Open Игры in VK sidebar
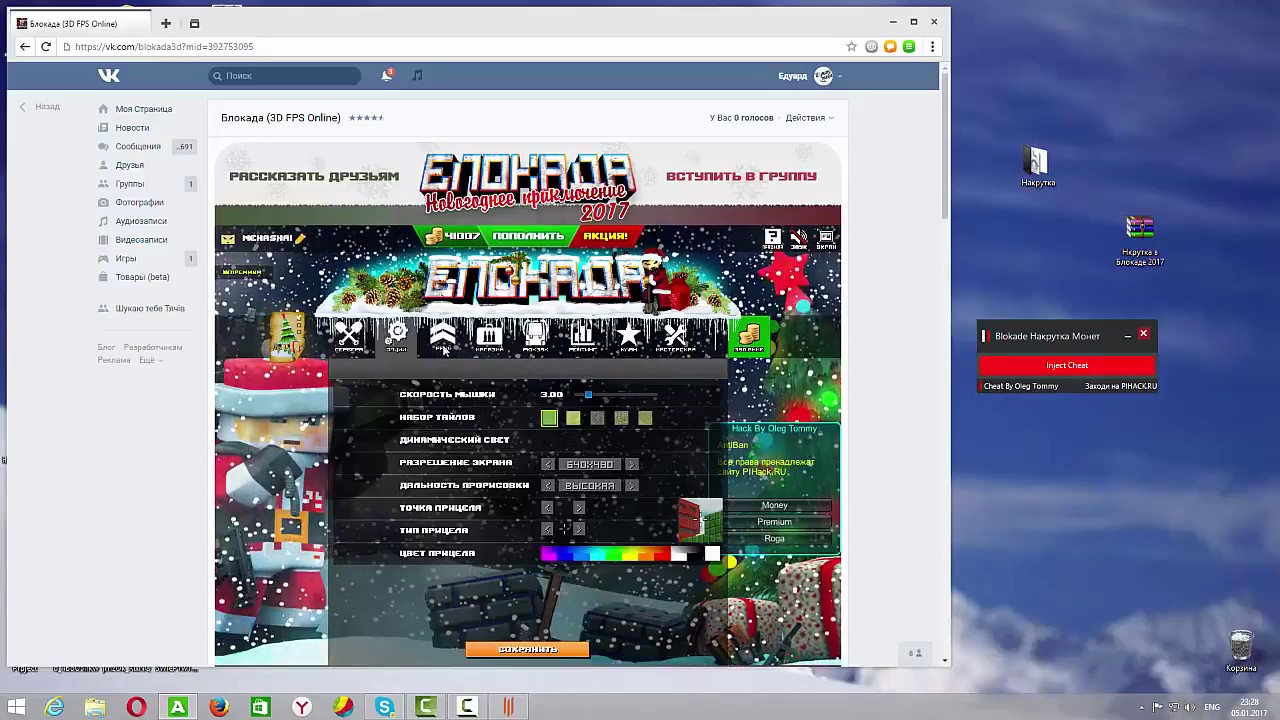The image size is (1280, 720). (125, 259)
